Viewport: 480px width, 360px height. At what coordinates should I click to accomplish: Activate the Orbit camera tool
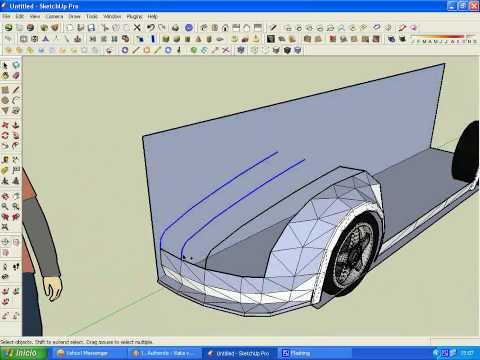5,196
